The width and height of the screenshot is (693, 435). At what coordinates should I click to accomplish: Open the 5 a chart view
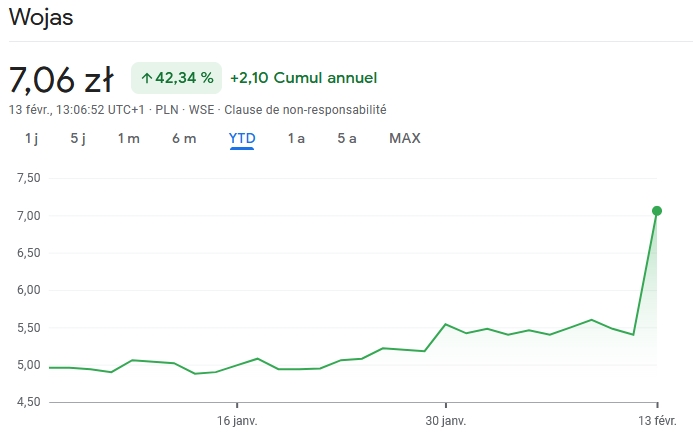point(347,139)
